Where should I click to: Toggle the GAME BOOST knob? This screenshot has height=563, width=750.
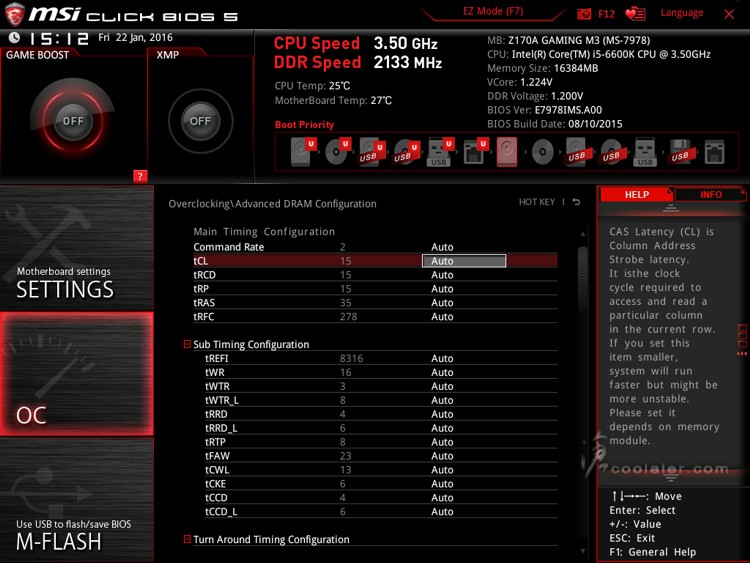click(73, 121)
